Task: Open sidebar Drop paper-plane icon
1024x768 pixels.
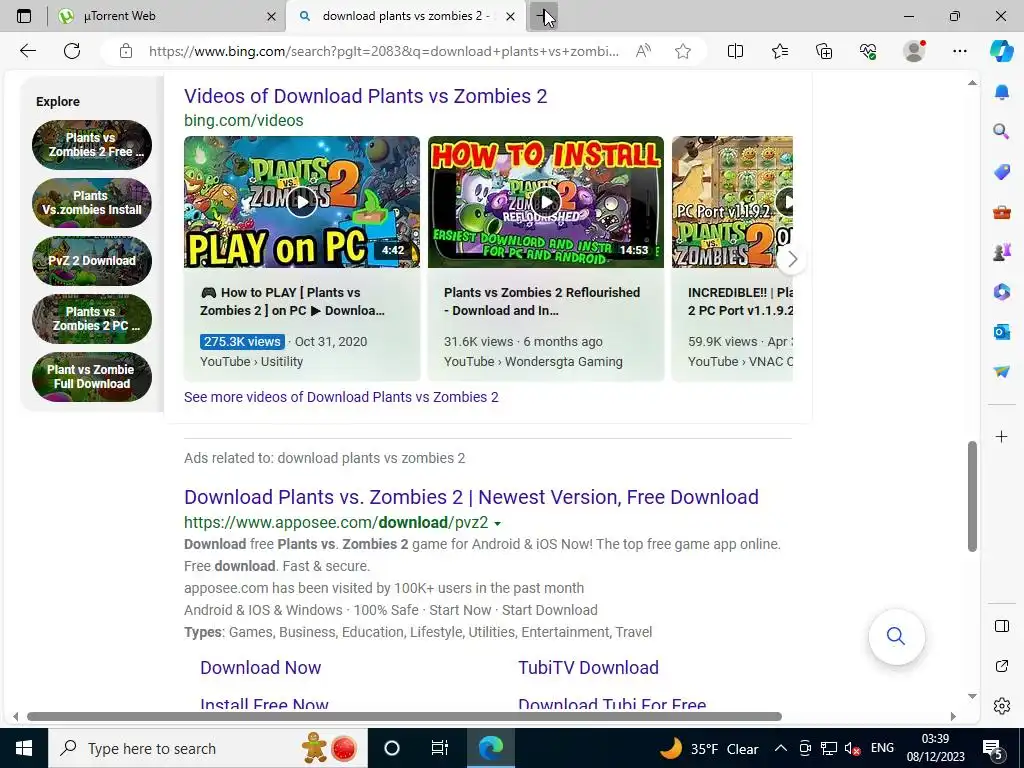Action: (1002, 372)
